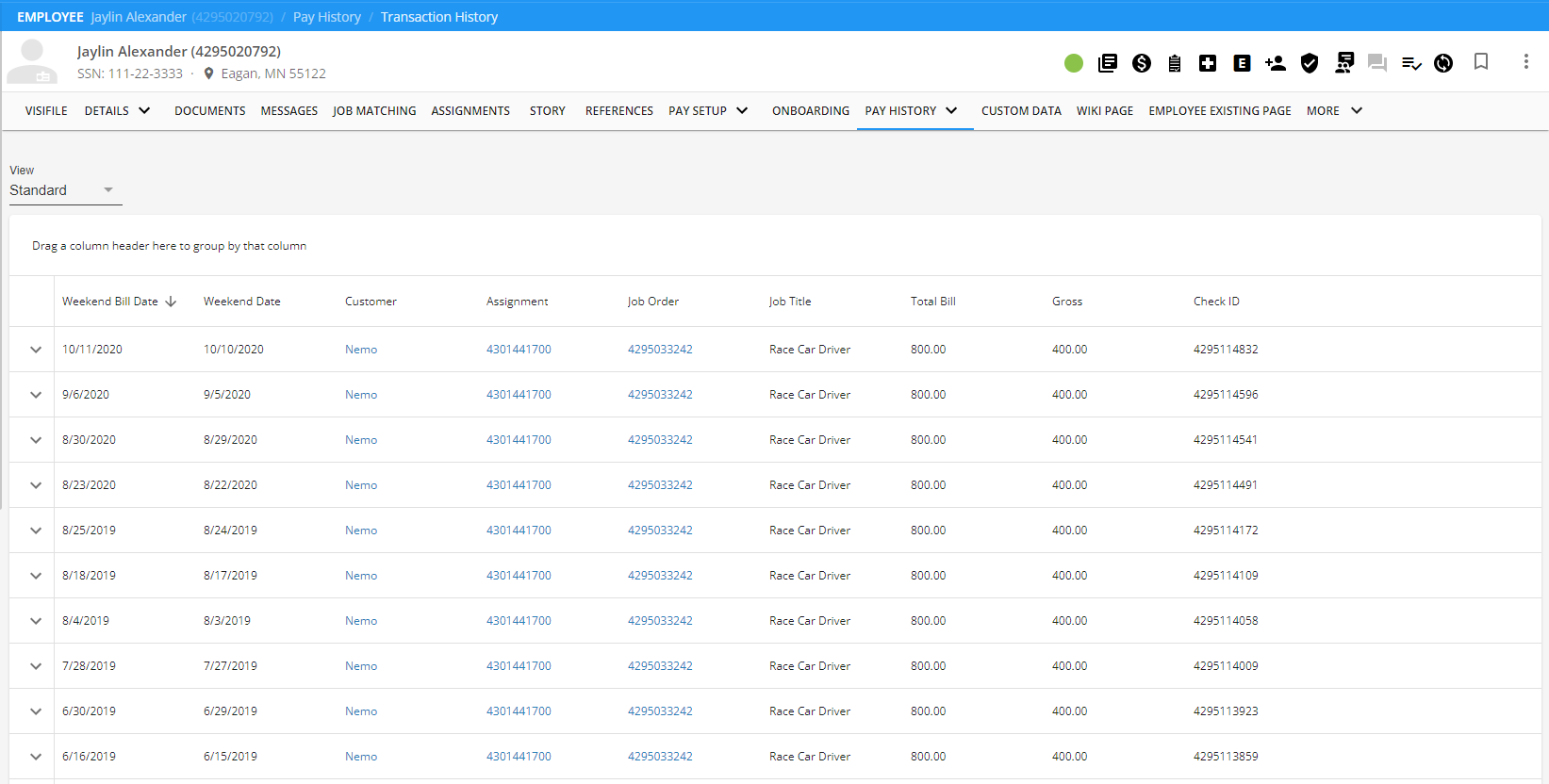
Task: Click the shield checkmark icon
Action: [1310, 63]
